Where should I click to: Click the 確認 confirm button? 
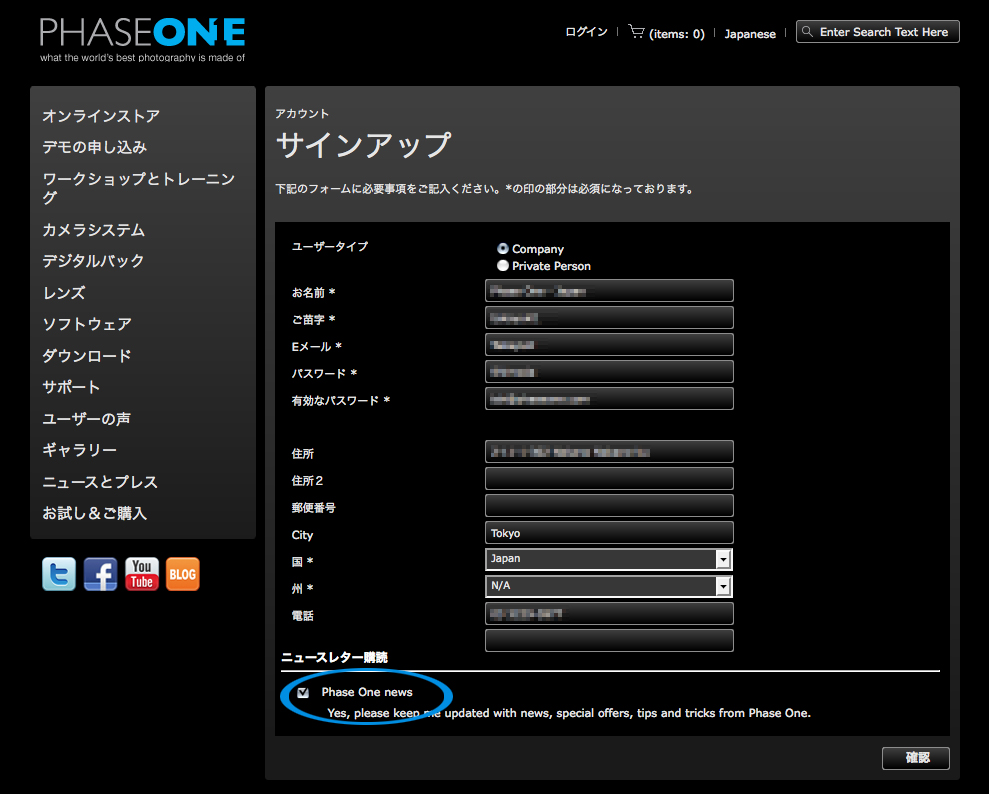[915, 758]
